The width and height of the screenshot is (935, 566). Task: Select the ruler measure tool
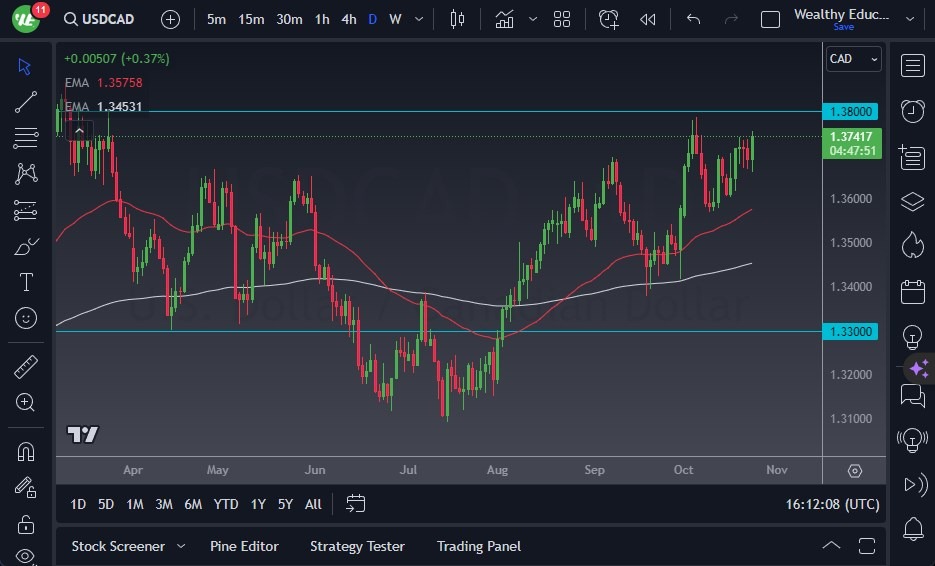(27, 367)
